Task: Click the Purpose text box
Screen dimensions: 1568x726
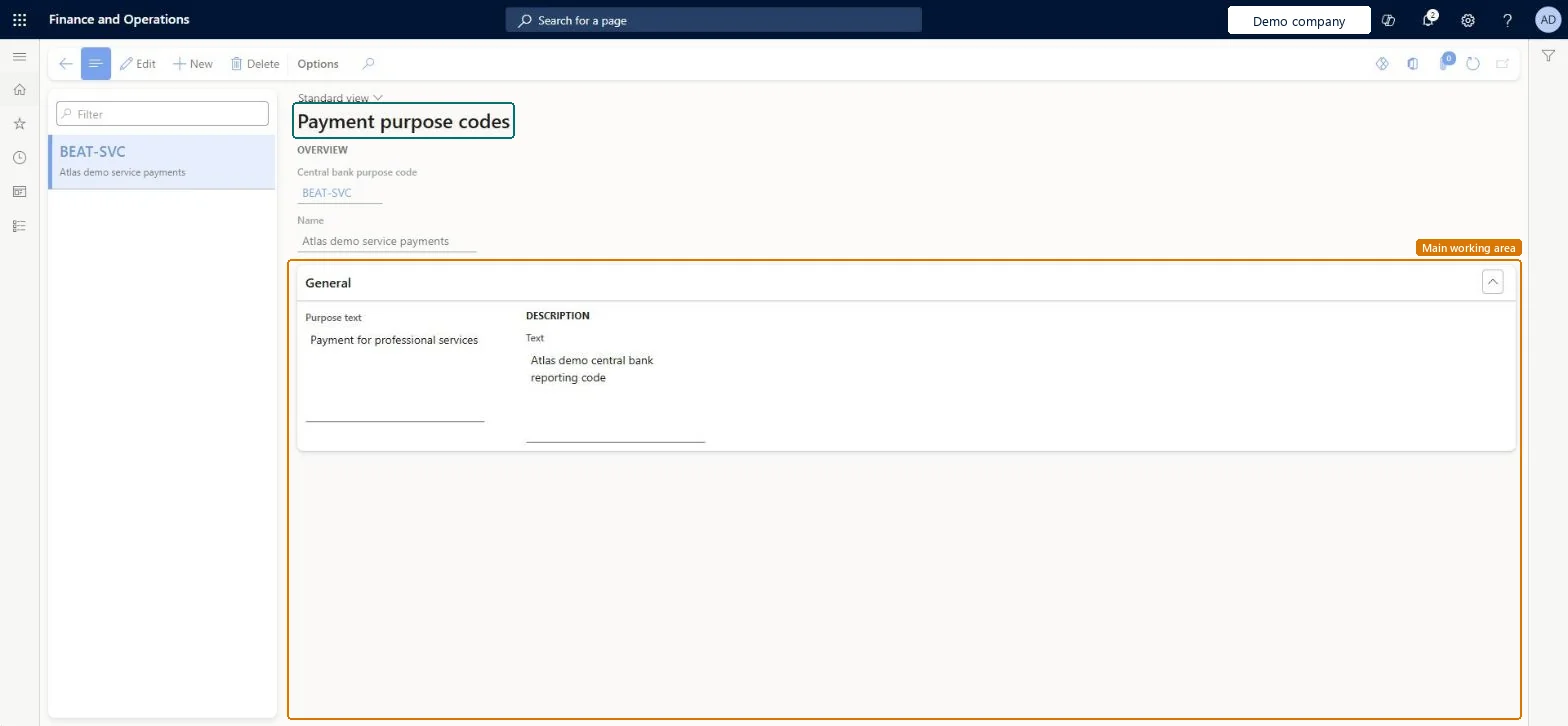Action: 395,375
